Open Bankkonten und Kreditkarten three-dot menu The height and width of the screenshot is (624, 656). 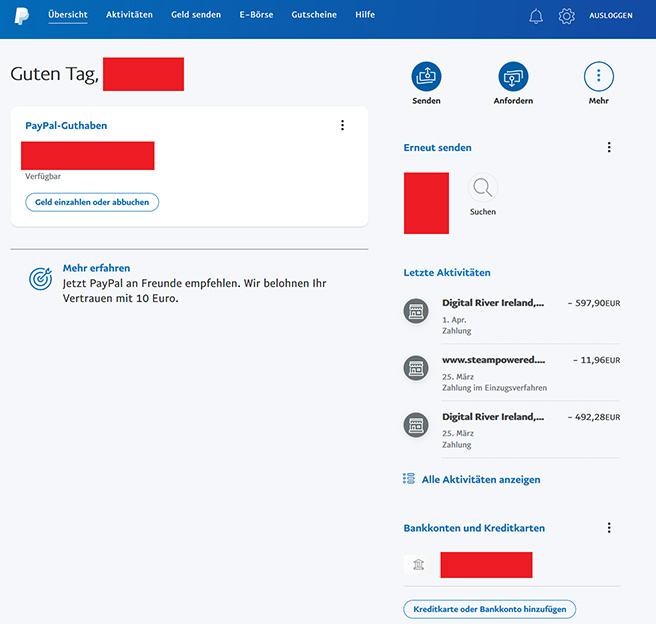(609, 528)
